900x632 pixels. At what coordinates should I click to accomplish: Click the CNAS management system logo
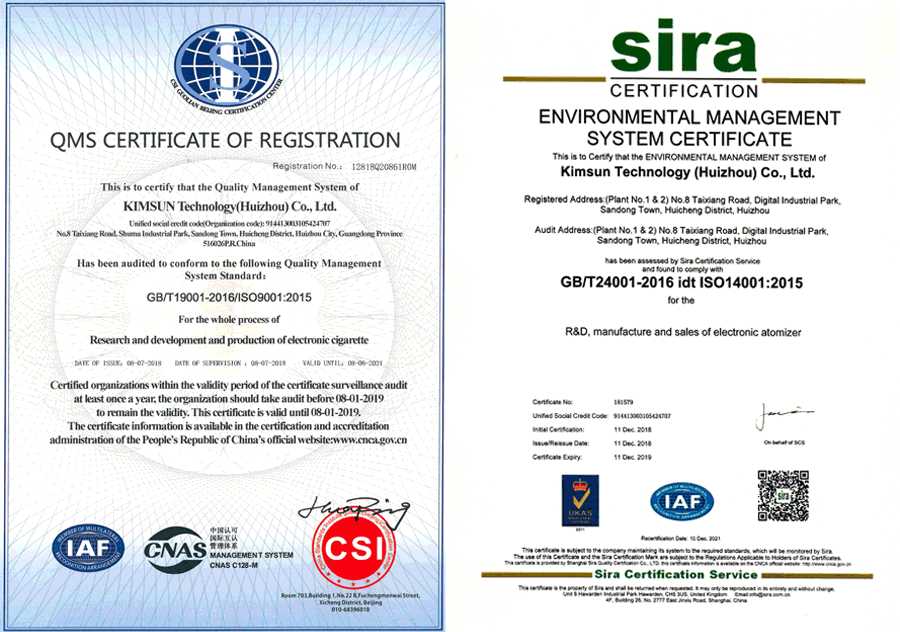(218, 549)
